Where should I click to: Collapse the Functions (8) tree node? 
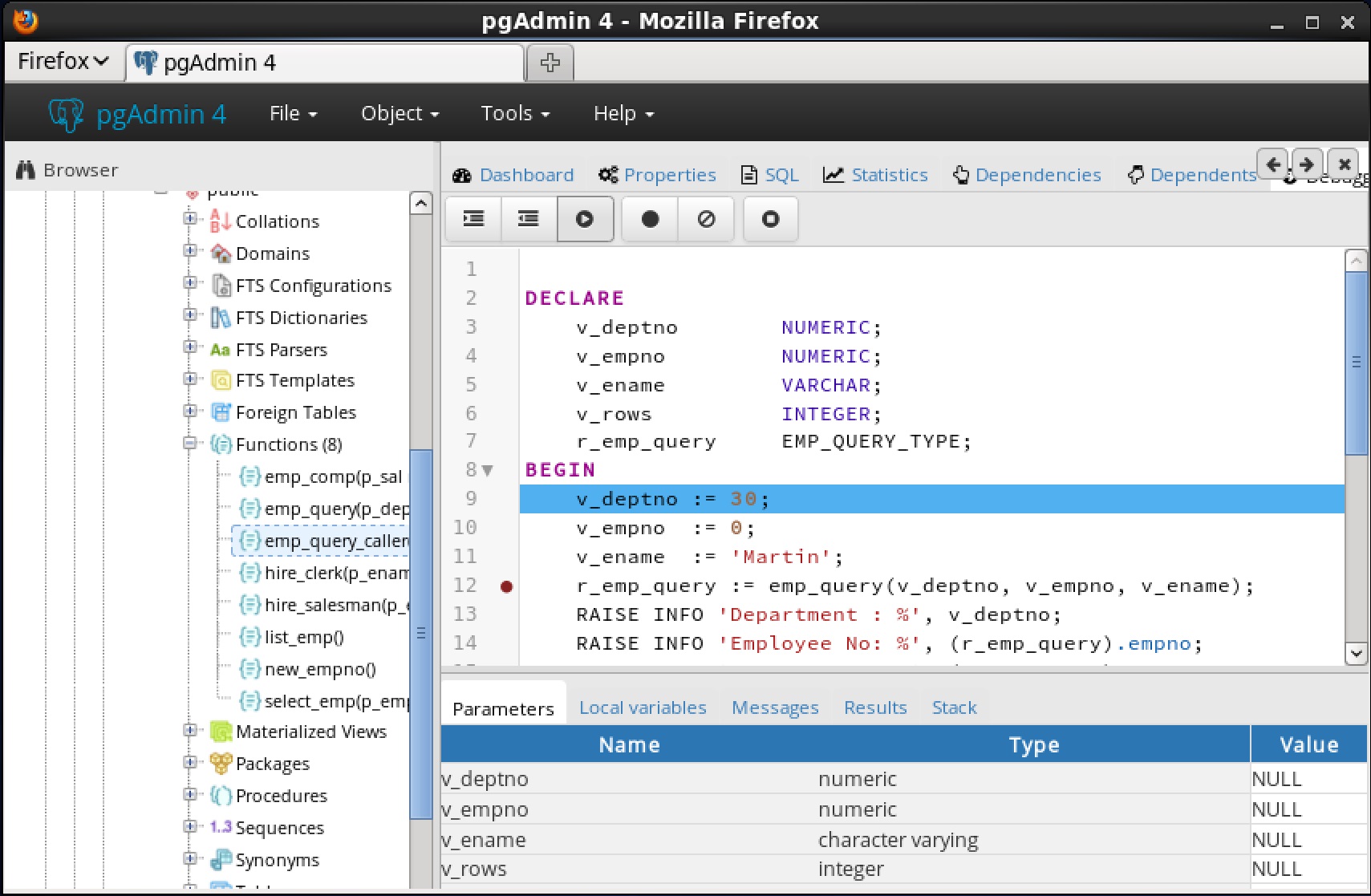tap(190, 444)
